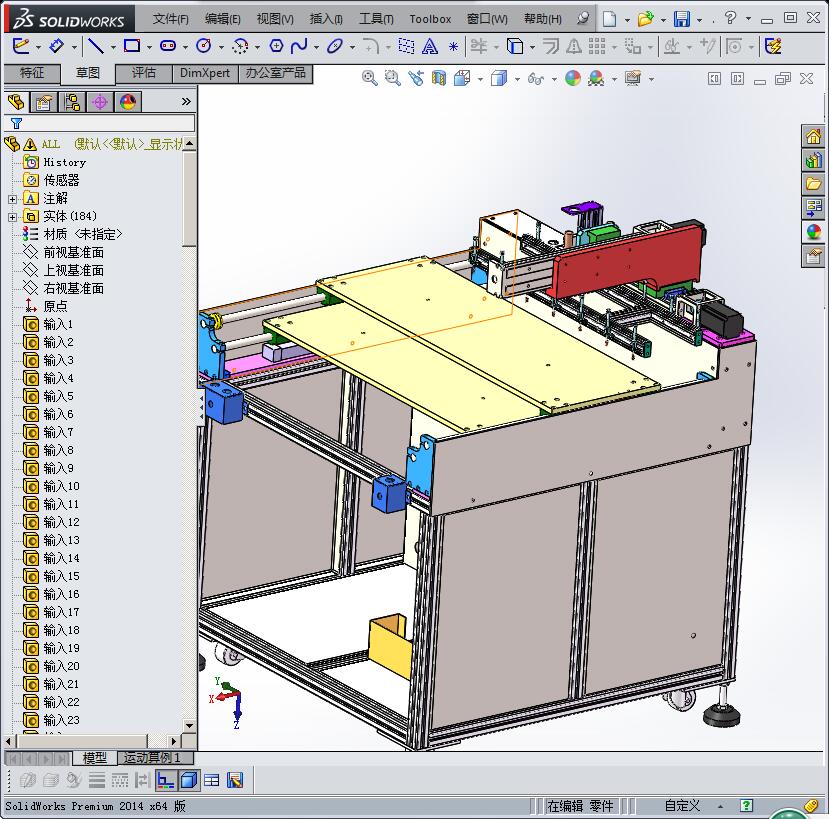Viewport: 829px width, 819px height.
Task: Open the Line tool dropdown arrow
Action: pyautogui.click(x=113, y=48)
